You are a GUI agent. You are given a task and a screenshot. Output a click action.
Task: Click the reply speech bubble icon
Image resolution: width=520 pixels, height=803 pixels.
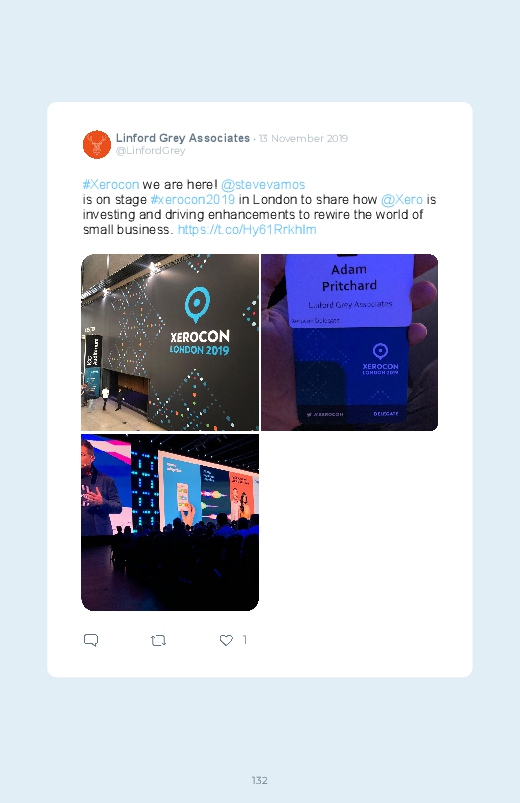91,640
